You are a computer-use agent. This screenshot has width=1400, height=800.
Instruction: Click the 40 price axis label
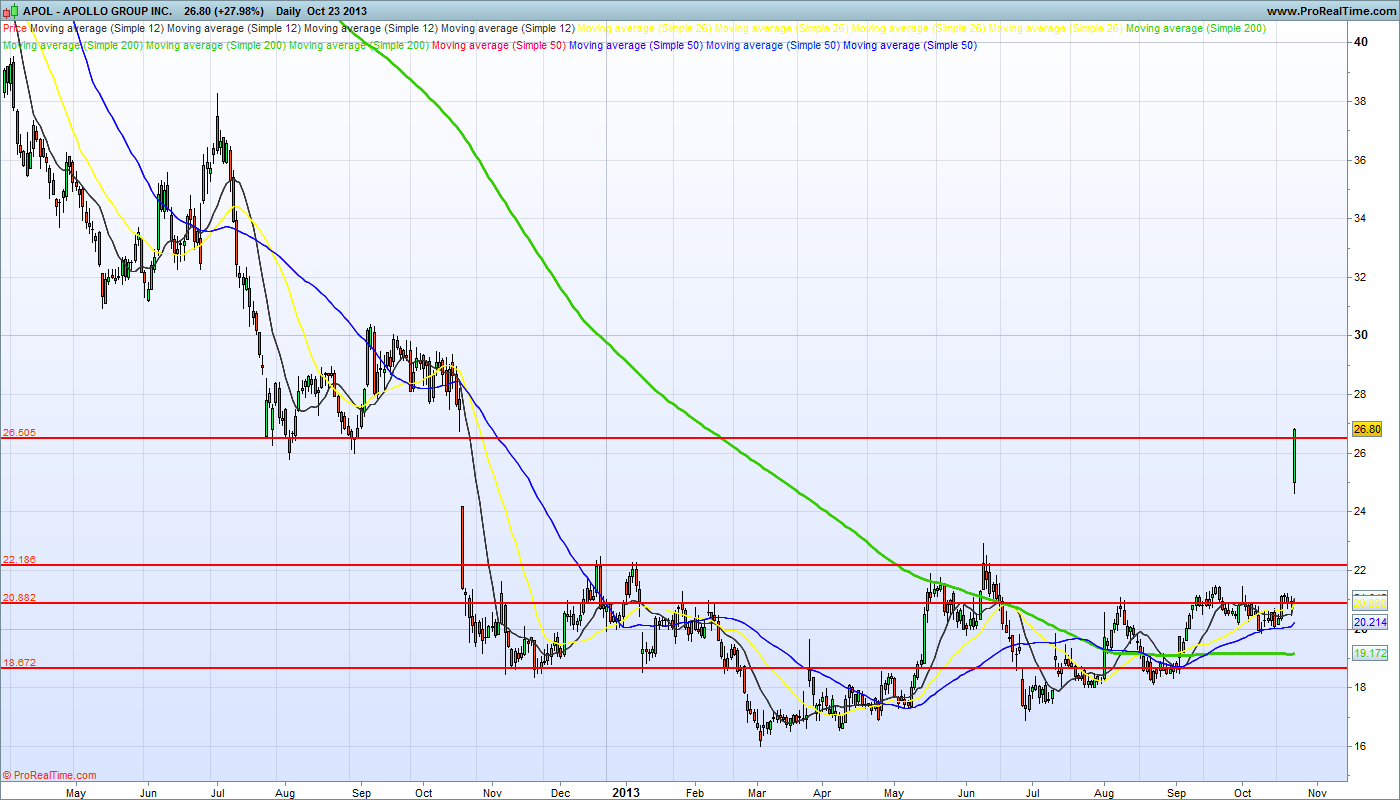click(1361, 42)
